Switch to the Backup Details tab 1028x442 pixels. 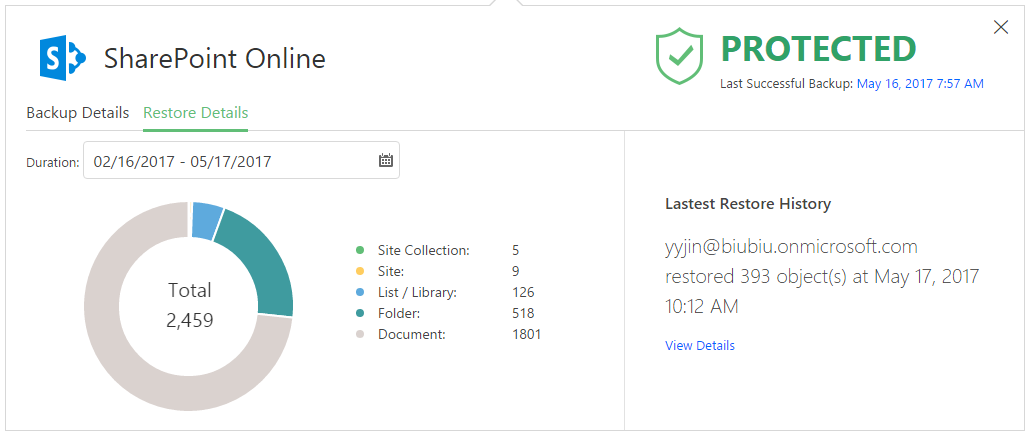(77, 112)
